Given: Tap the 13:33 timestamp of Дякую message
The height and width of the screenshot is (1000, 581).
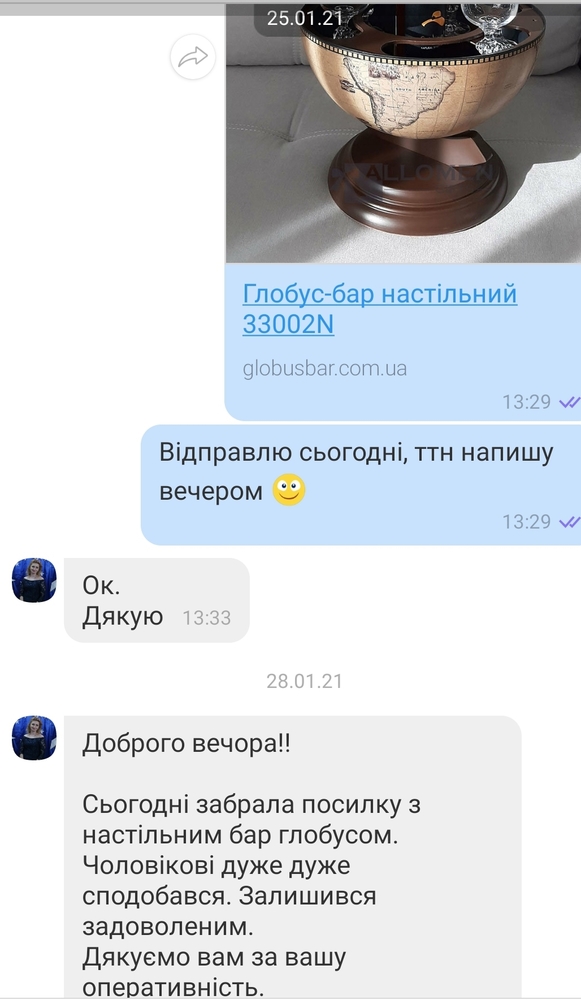Looking at the screenshot, I should coord(207,617).
